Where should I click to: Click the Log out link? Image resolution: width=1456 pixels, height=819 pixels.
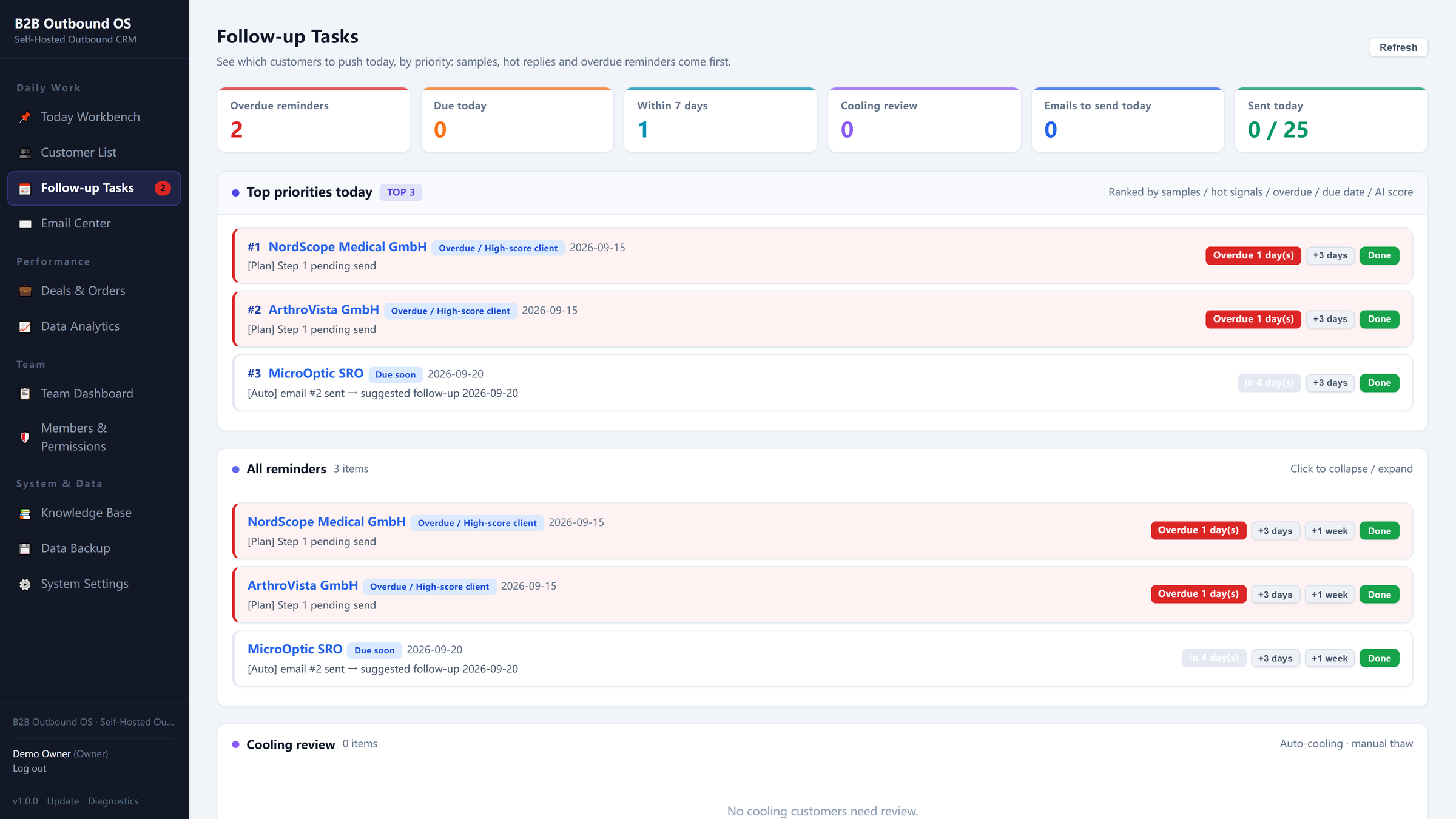29,769
